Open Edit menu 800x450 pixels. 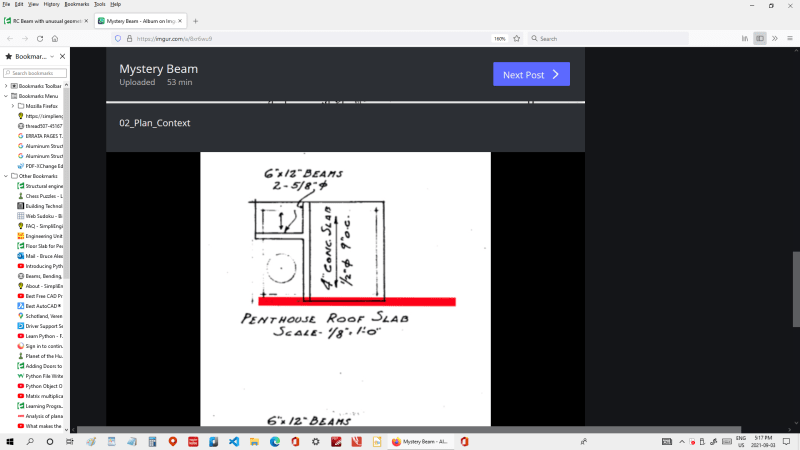coord(19,4)
